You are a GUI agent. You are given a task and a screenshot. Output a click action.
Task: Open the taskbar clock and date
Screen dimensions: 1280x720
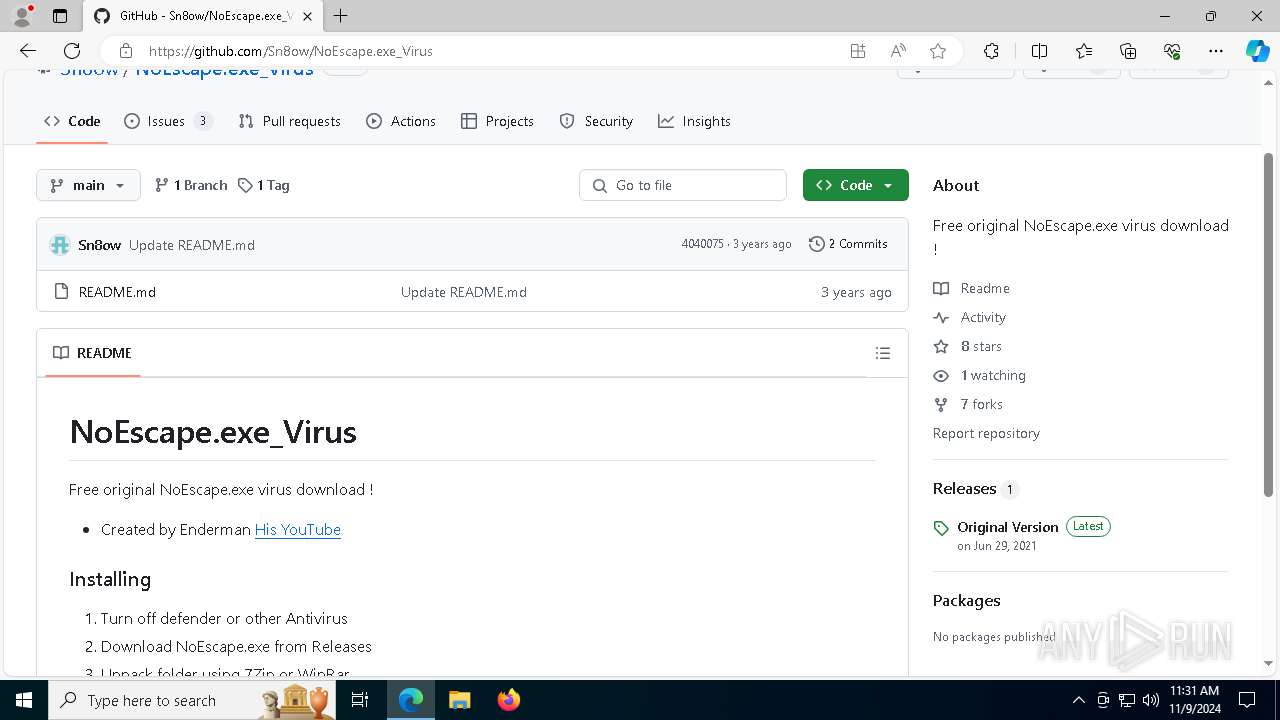click(x=1194, y=700)
